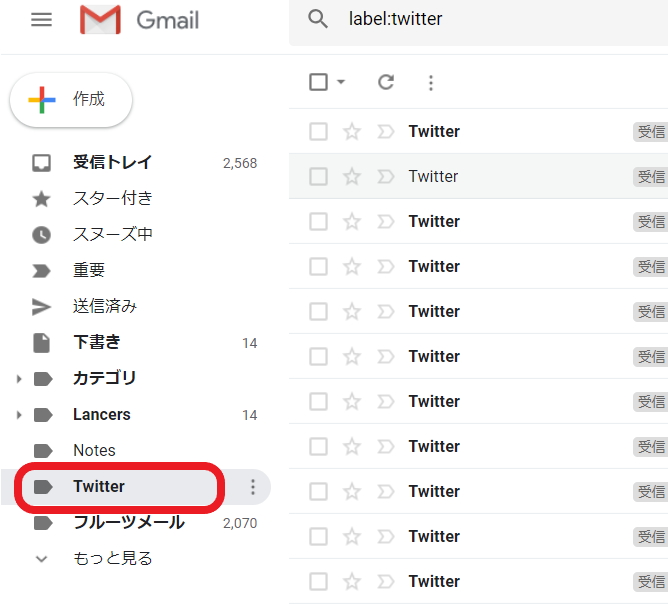This screenshot has width=668, height=610.
Task: Tick the third Twitter email checkbox
Action: click(x=318, y=222)
